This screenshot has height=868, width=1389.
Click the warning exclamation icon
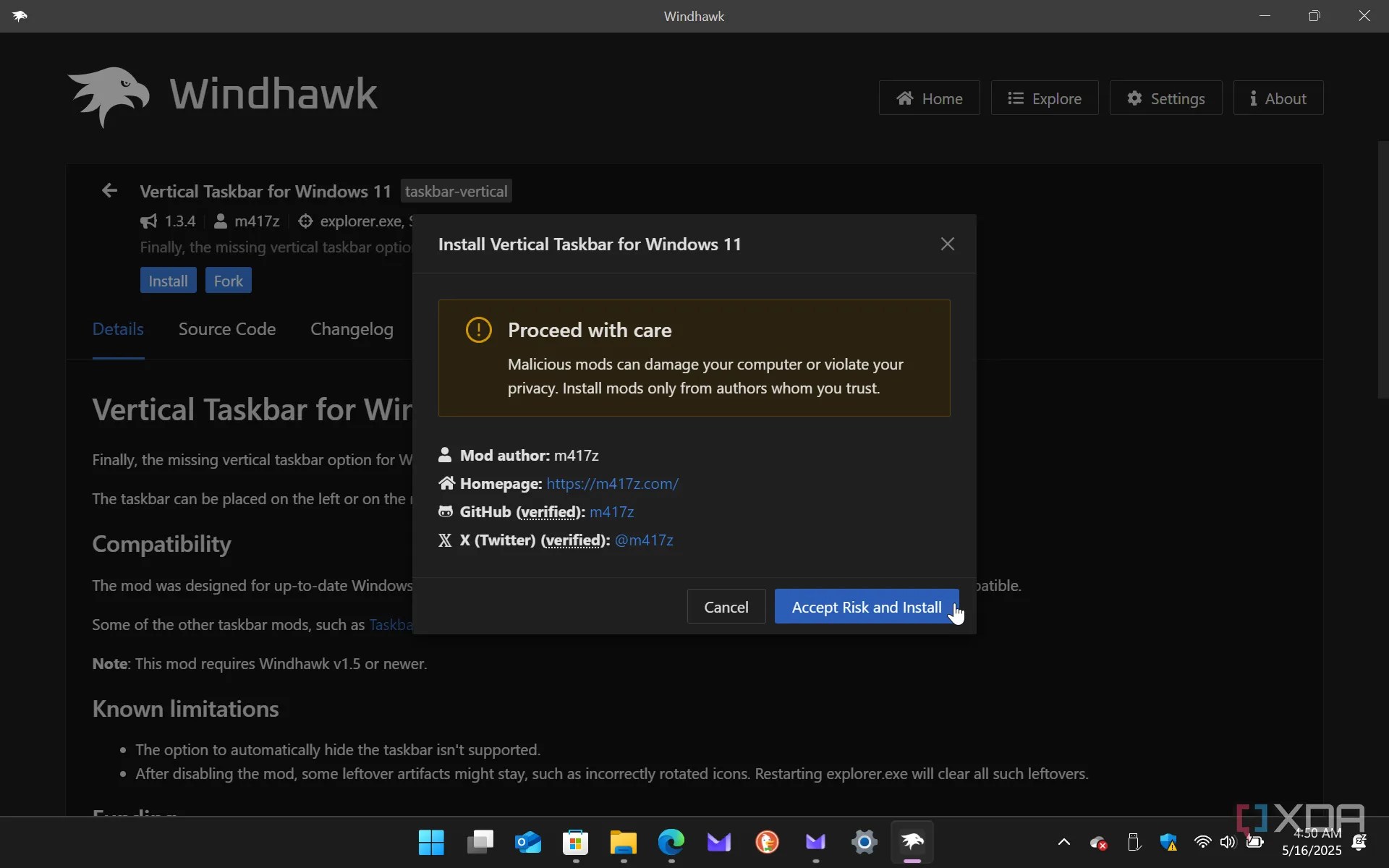478,330
